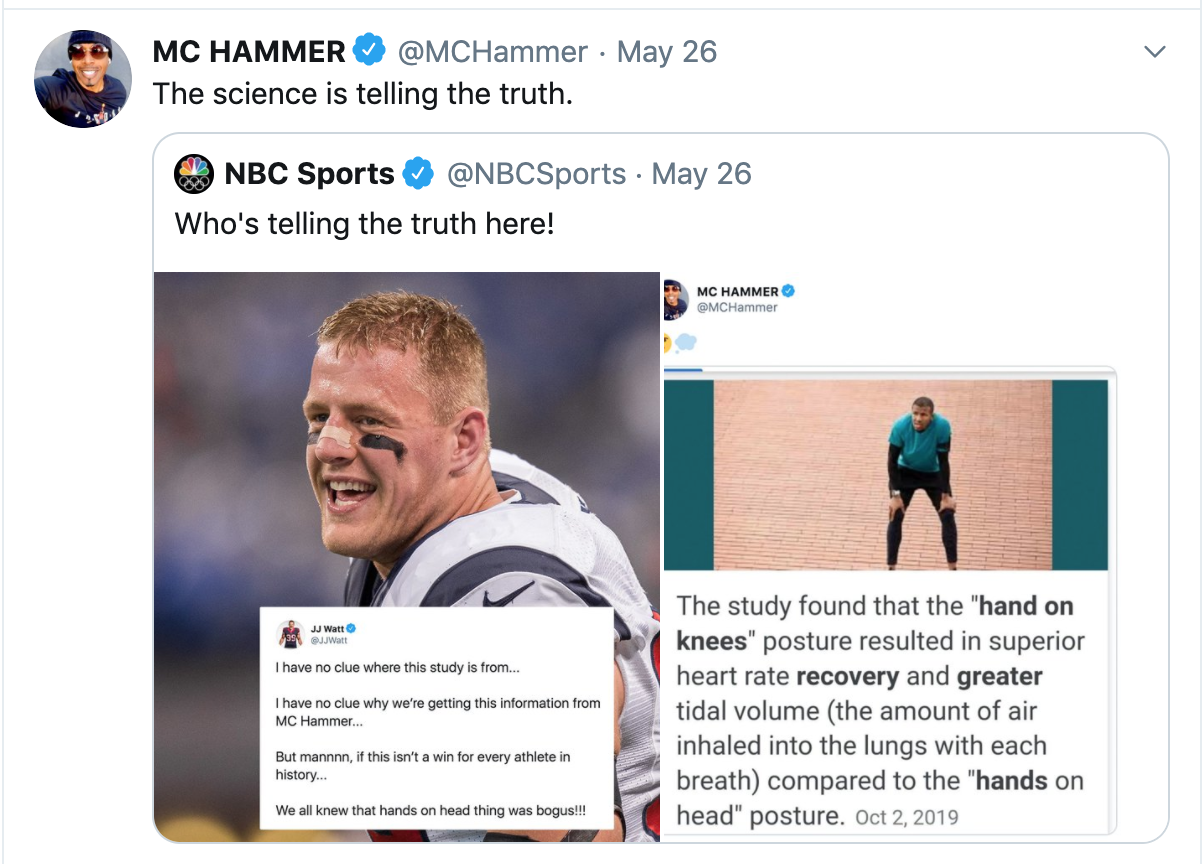Click the NBC Sports peacock logo avatar
Image resolution: width=1204 pixels, height=864 pixels.
194,174
